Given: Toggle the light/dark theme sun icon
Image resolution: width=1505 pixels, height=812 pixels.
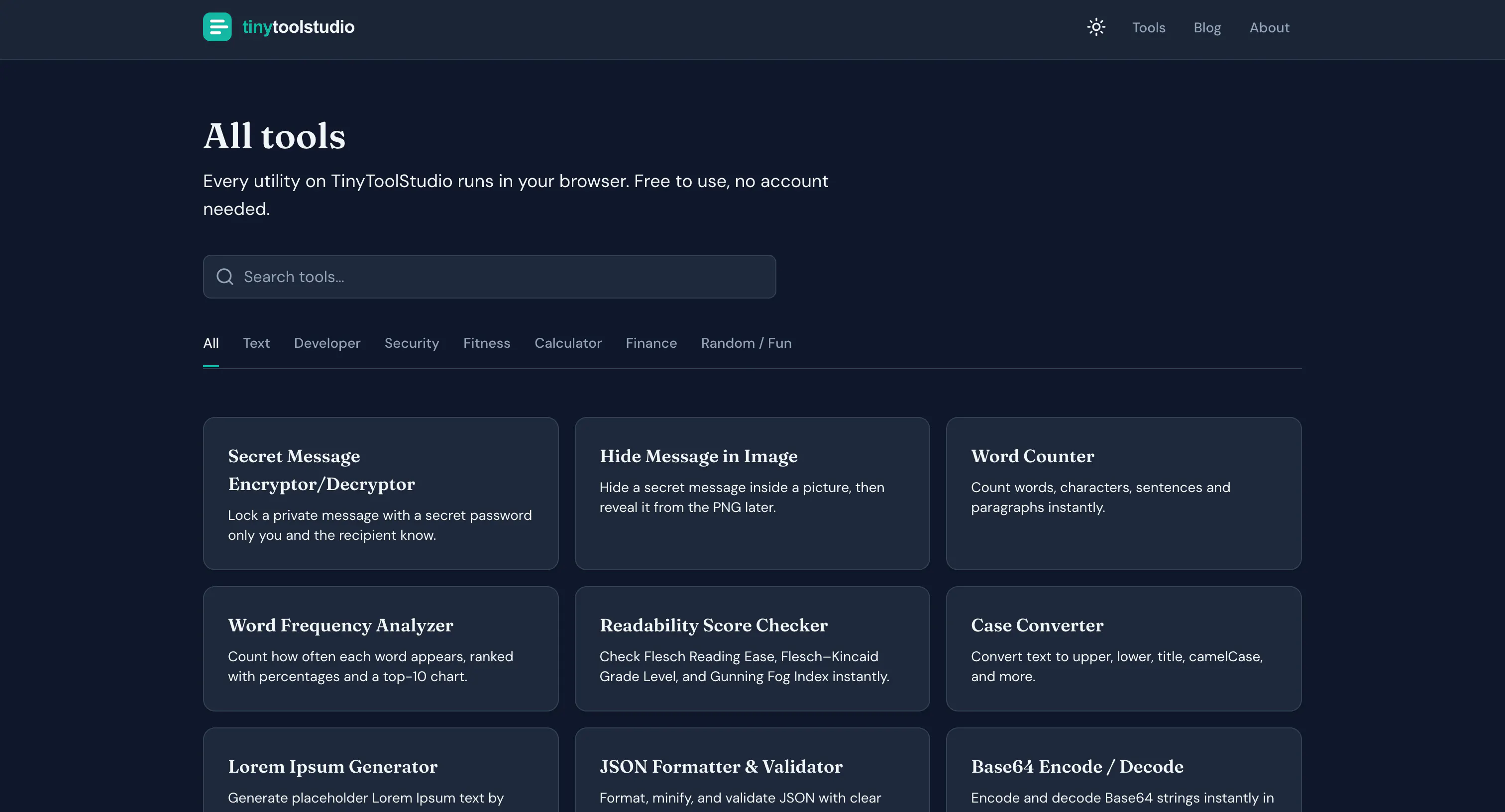Looking at the screenshot, I should coord(1096,27).
